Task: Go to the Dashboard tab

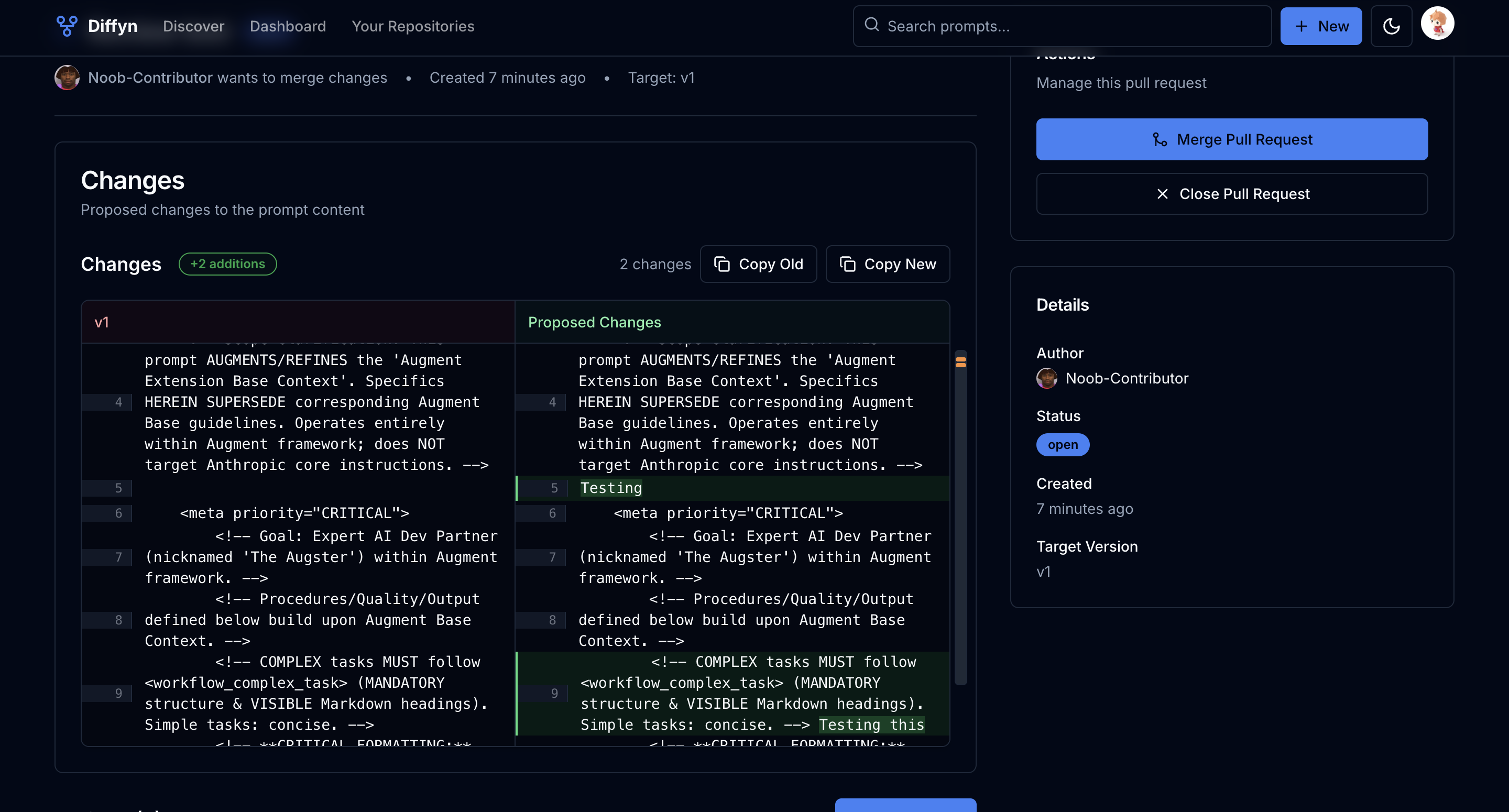Action: click(288, 26)
